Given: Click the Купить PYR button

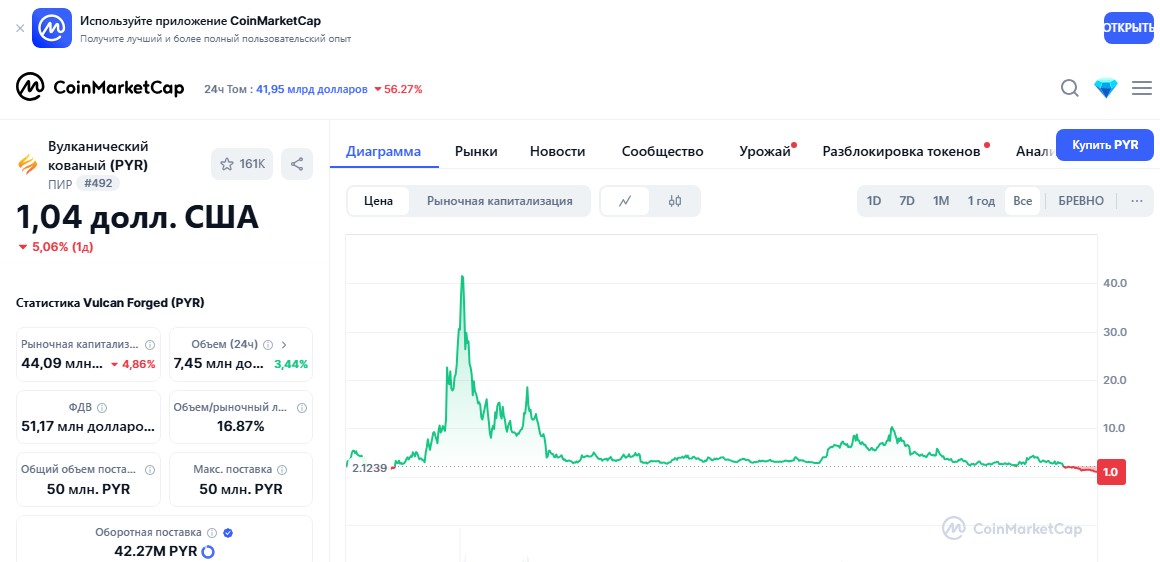Looking at the screenshot, I should [x=1105, y=144].
